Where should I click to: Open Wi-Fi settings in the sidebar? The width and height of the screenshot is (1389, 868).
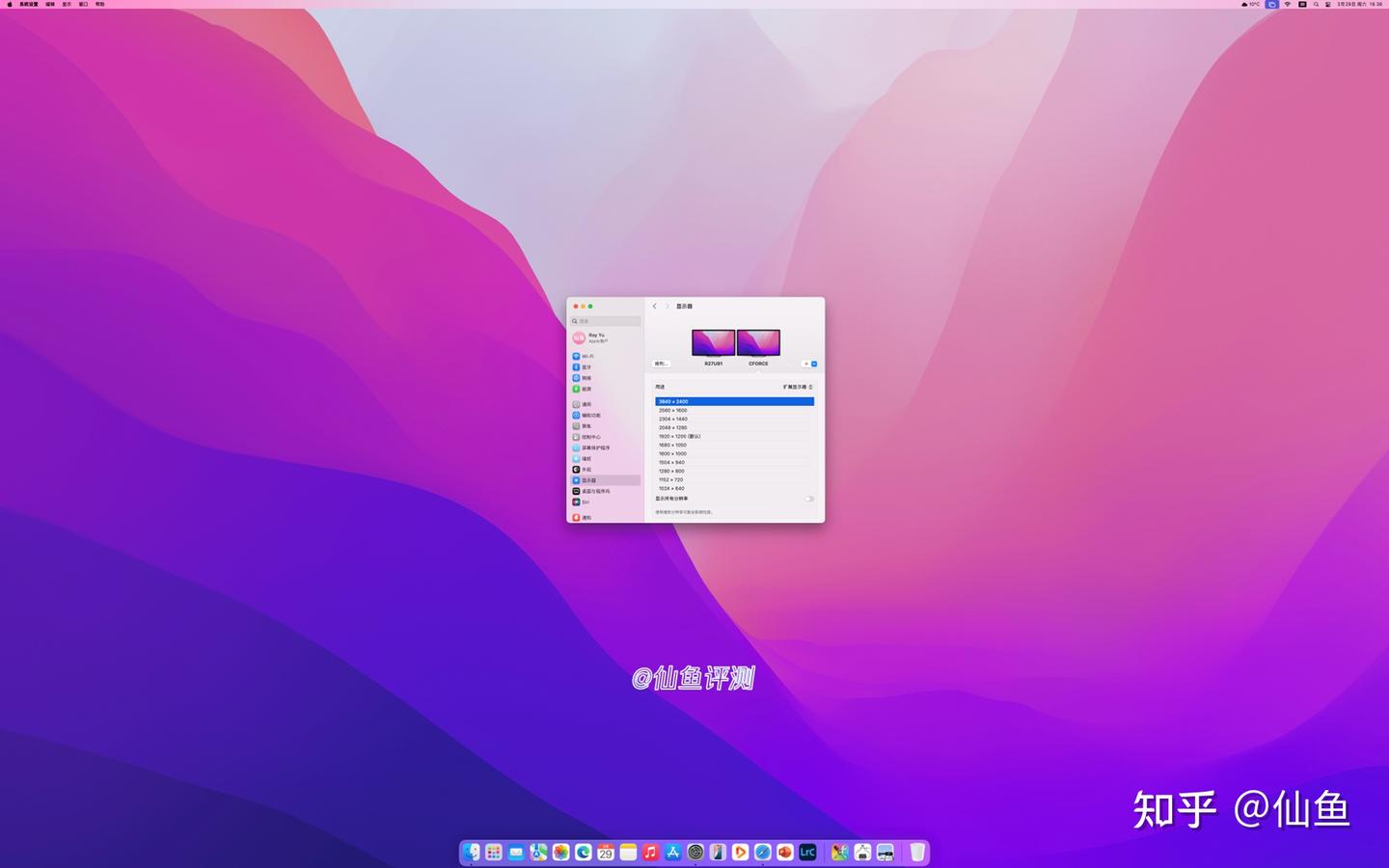click(x=586, y=356)
